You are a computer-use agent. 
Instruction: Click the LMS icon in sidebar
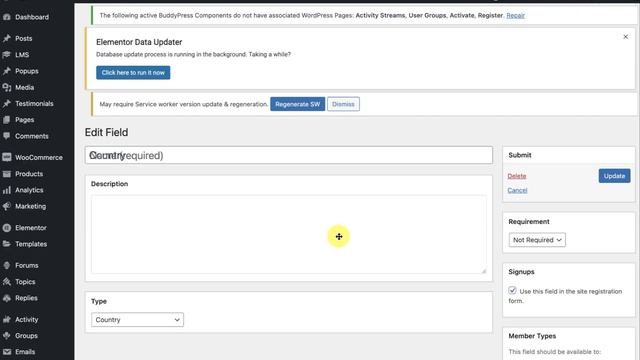tap(7, 55)
